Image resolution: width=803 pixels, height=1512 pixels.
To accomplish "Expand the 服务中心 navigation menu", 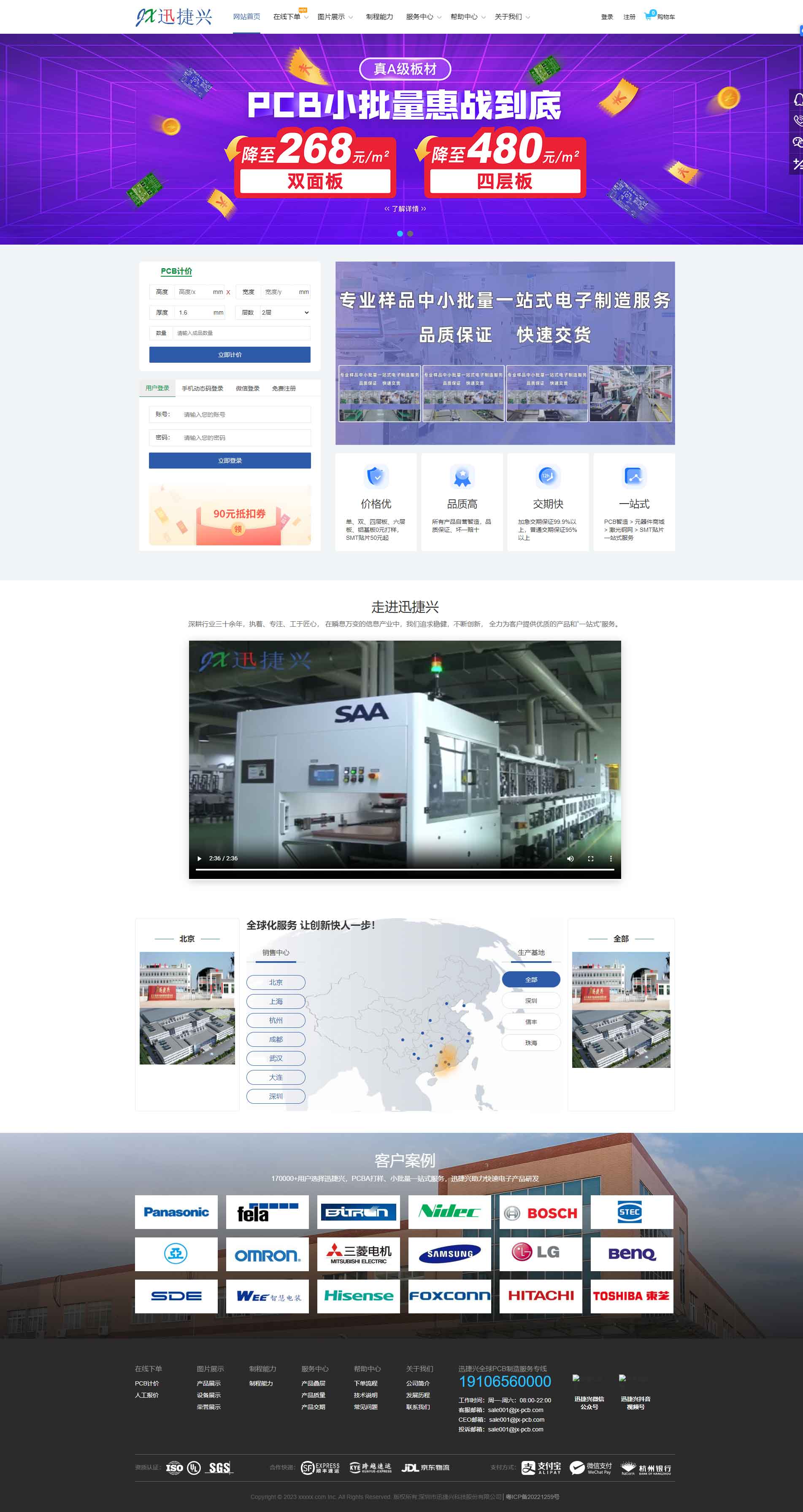I will [x=422, y=17].
